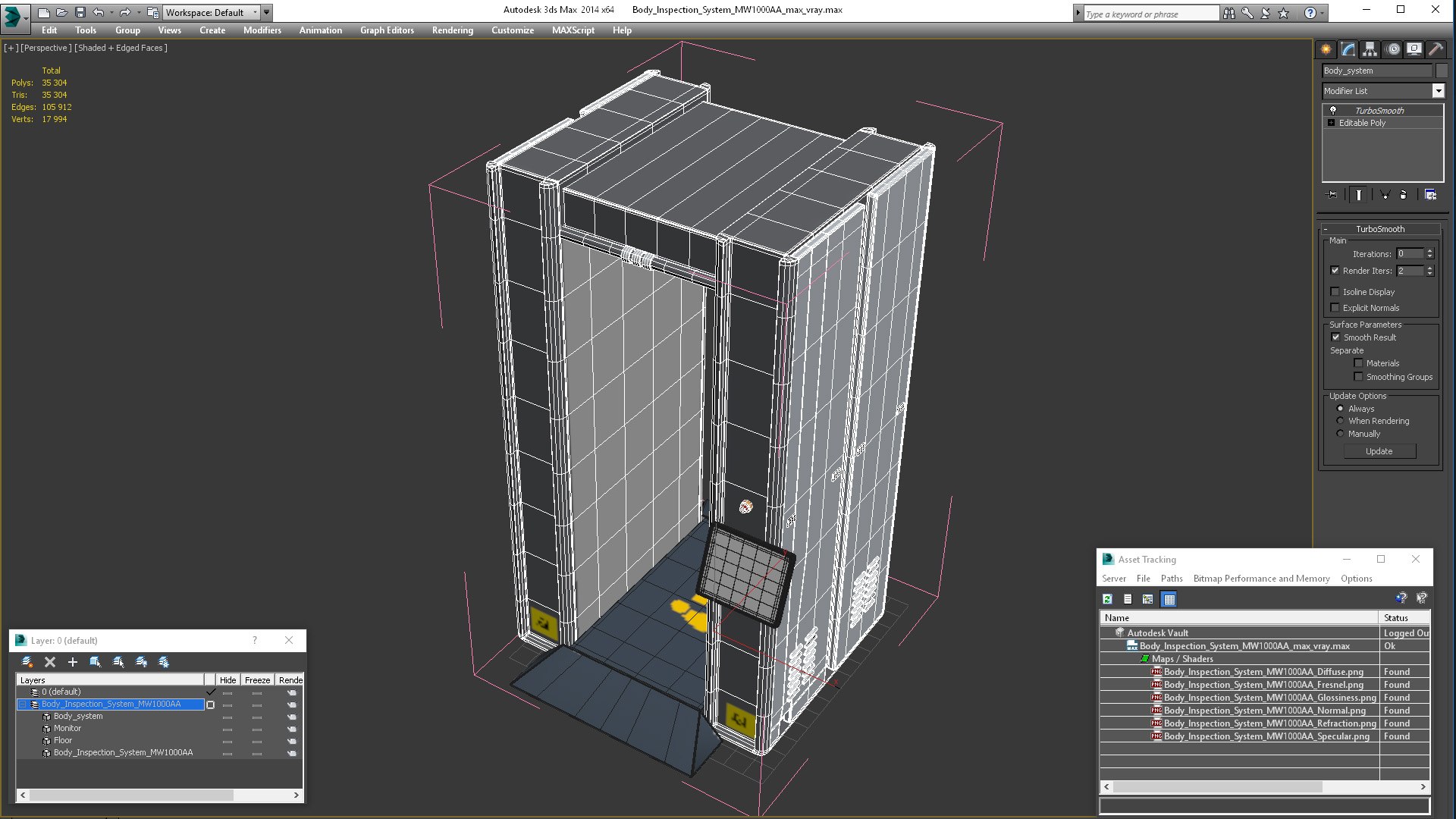The width and height of the screenshot is (1456, 819).
Task: Create new layer in Layer dialog
Action: coord(27,662)
